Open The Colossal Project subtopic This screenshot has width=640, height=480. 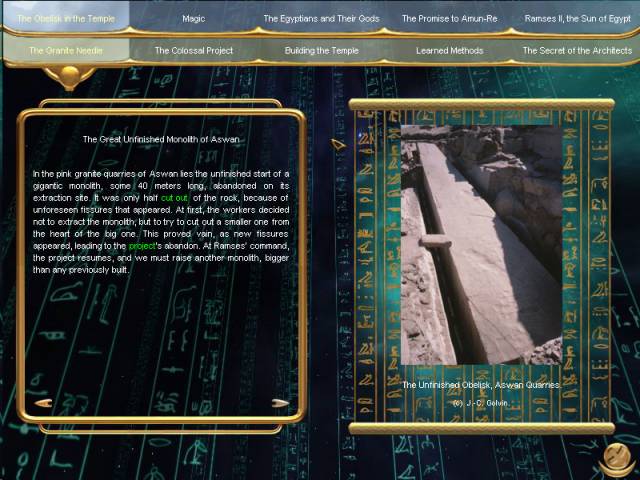coord(193,50)
